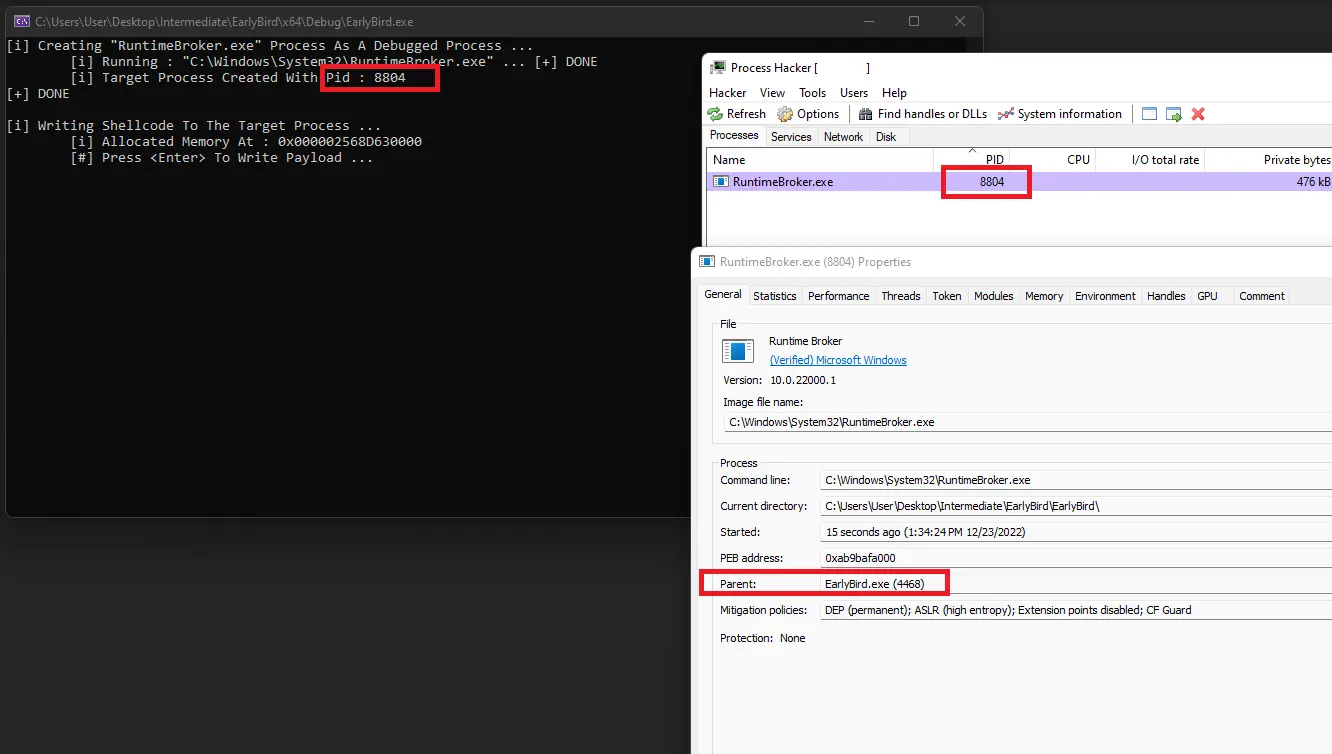This screenshot has width=1332, height=754.
Task: Open Options via the gear icon
Action: [785, 114]
